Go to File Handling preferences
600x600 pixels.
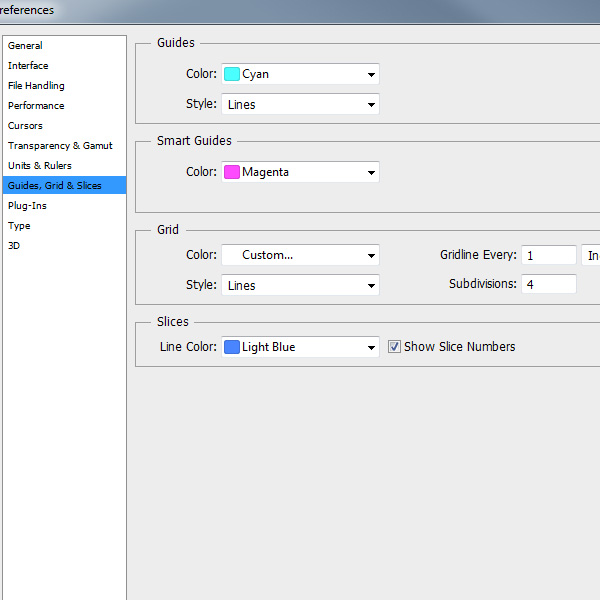click(x=36, y=86)
